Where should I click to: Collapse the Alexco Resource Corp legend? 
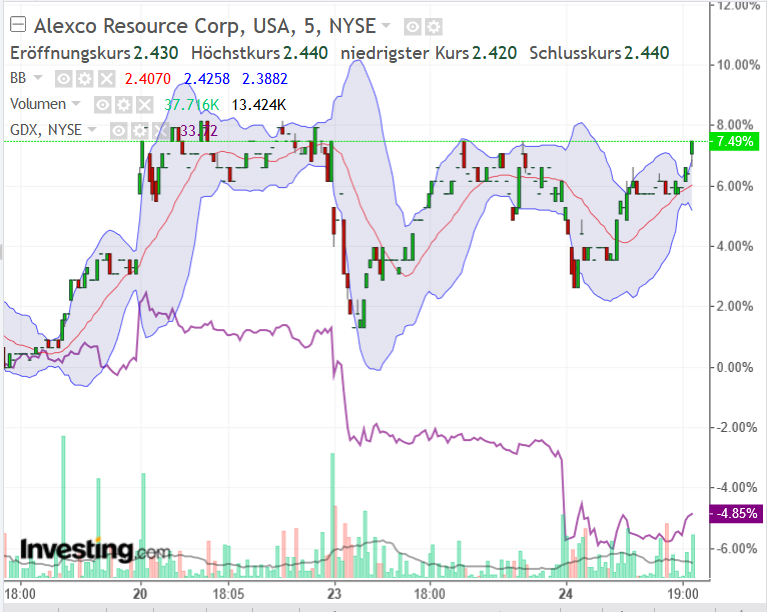tap(18, 24)
